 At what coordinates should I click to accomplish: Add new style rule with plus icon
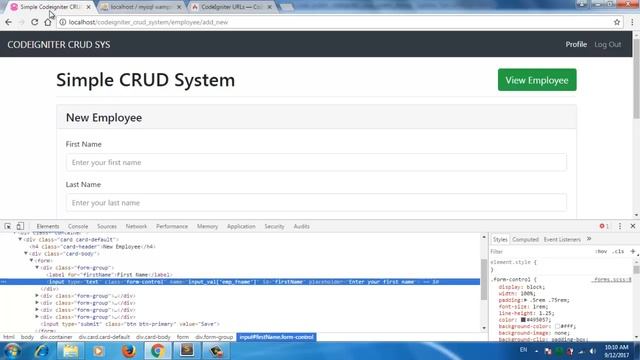click(633, 251)
